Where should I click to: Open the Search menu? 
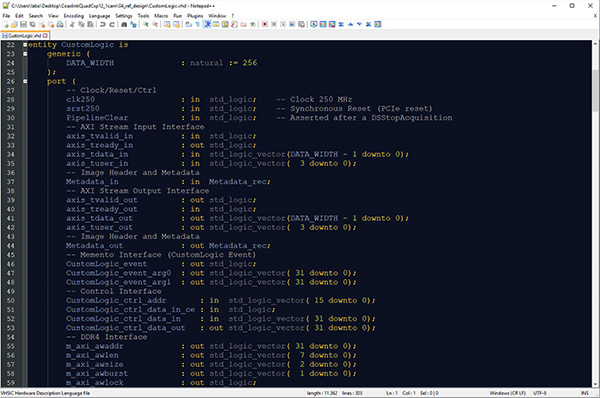click(x=36, y=16)
